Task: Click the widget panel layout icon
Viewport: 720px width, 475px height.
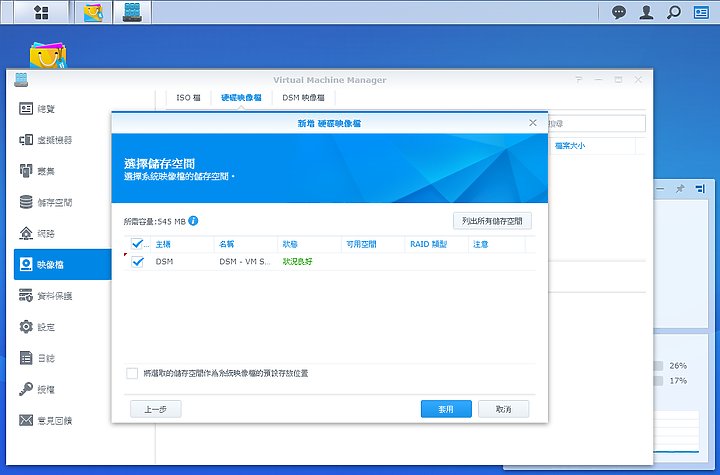Action: [x=700, y=188]
